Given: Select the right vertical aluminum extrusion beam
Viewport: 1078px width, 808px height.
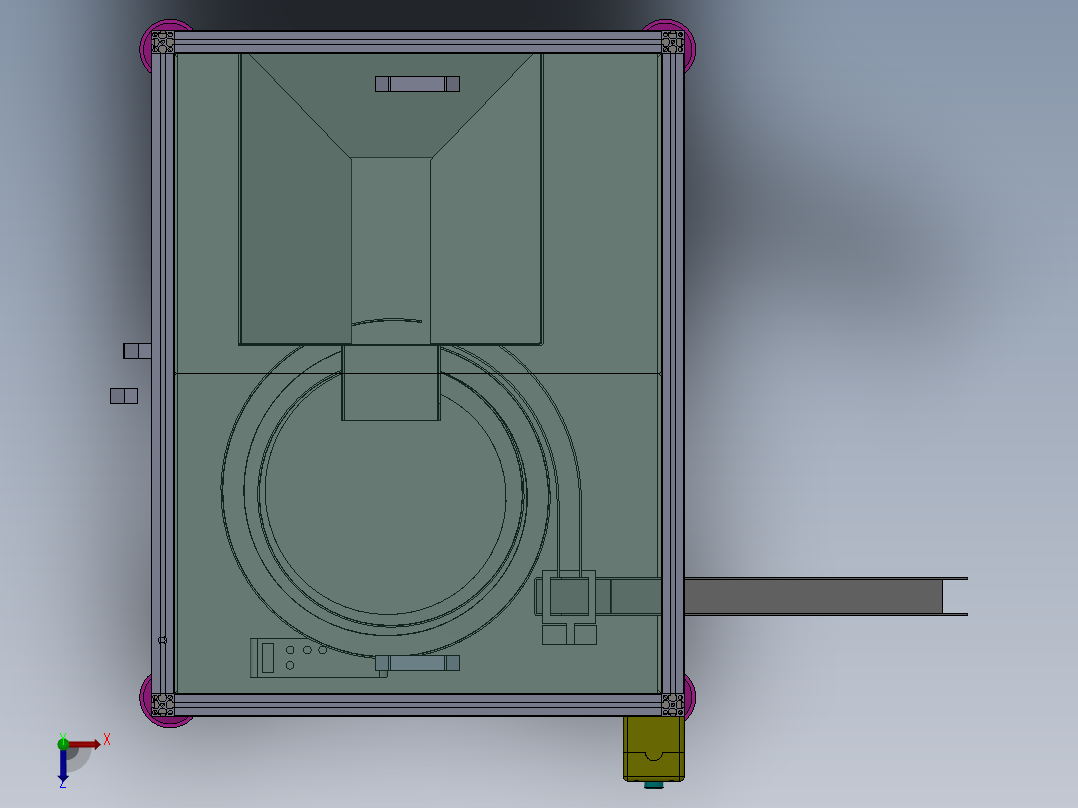Looking at the screenshot, I should (x=672, y=373).
